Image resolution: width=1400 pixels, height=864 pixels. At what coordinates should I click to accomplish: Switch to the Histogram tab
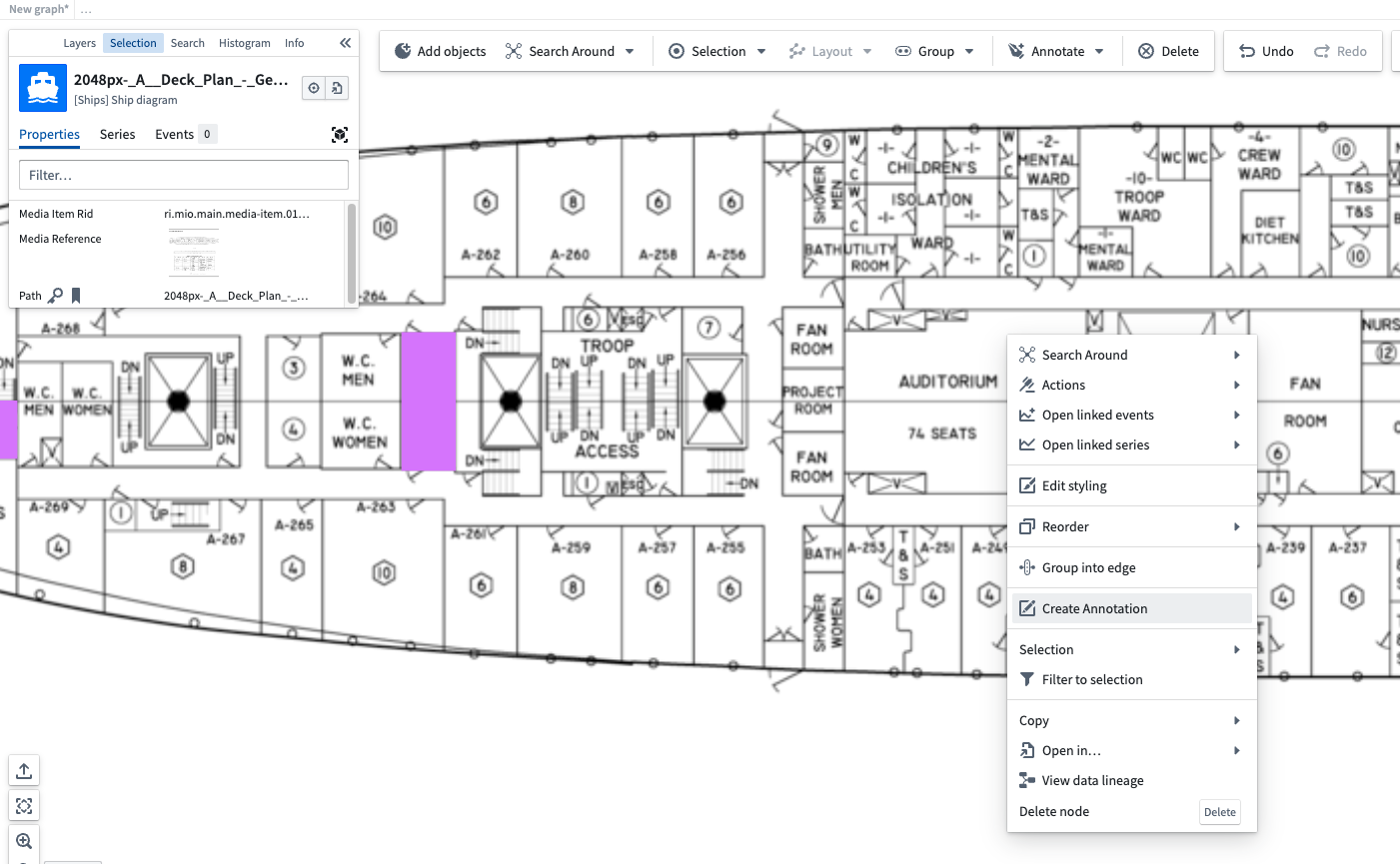pos(244,43)
